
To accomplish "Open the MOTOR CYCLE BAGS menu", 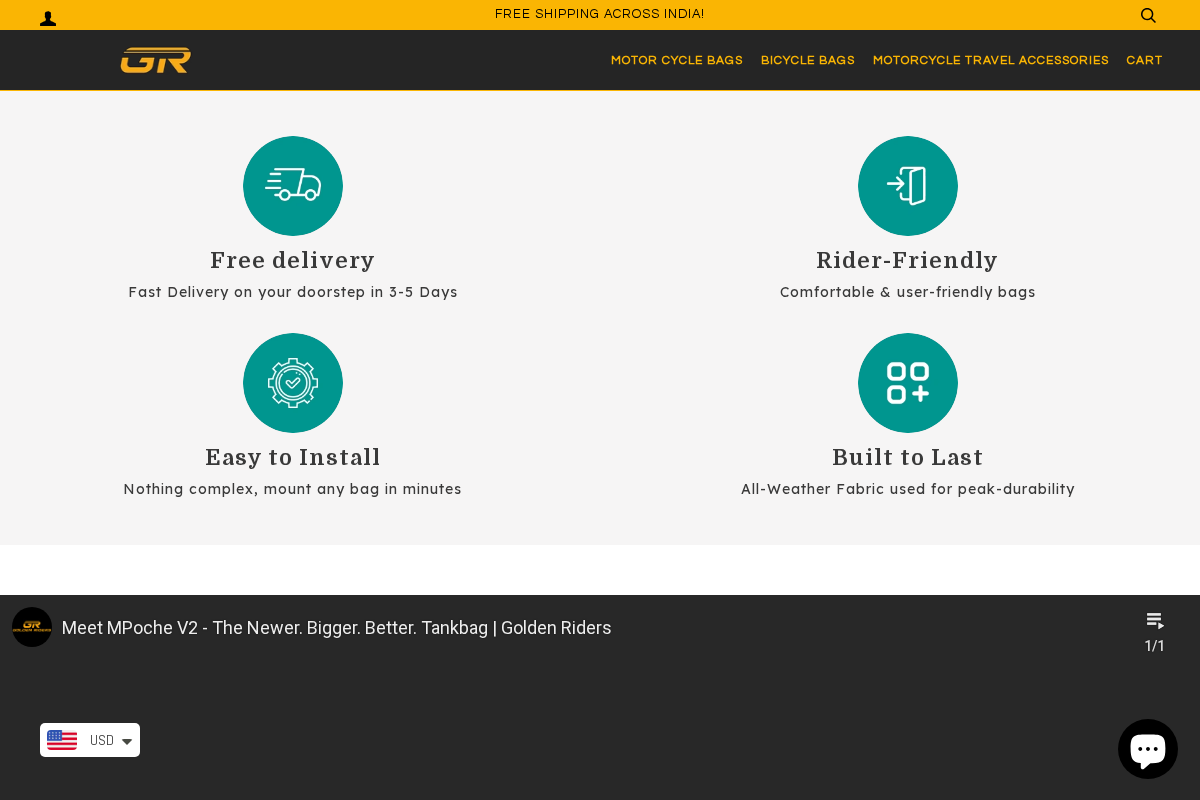I will pyautogui.click(x=677, y=60).
